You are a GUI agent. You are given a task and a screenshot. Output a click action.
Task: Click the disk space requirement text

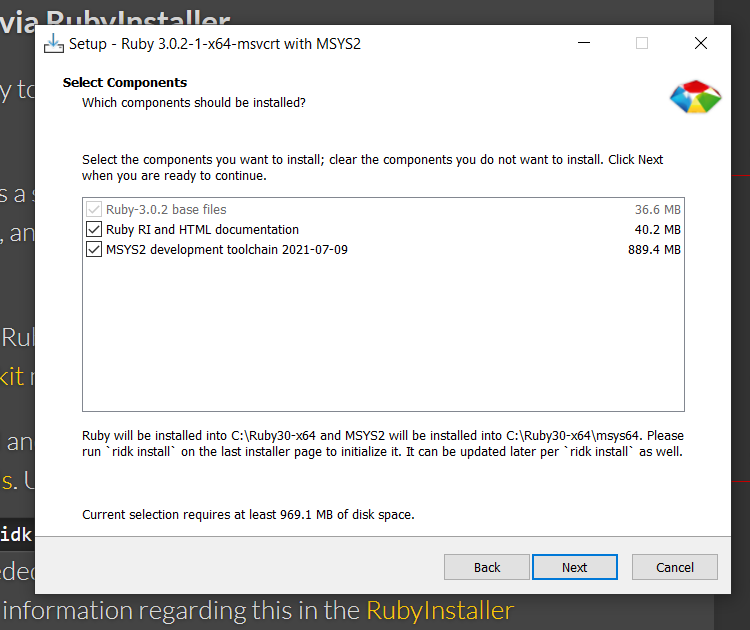coord(248,515)
